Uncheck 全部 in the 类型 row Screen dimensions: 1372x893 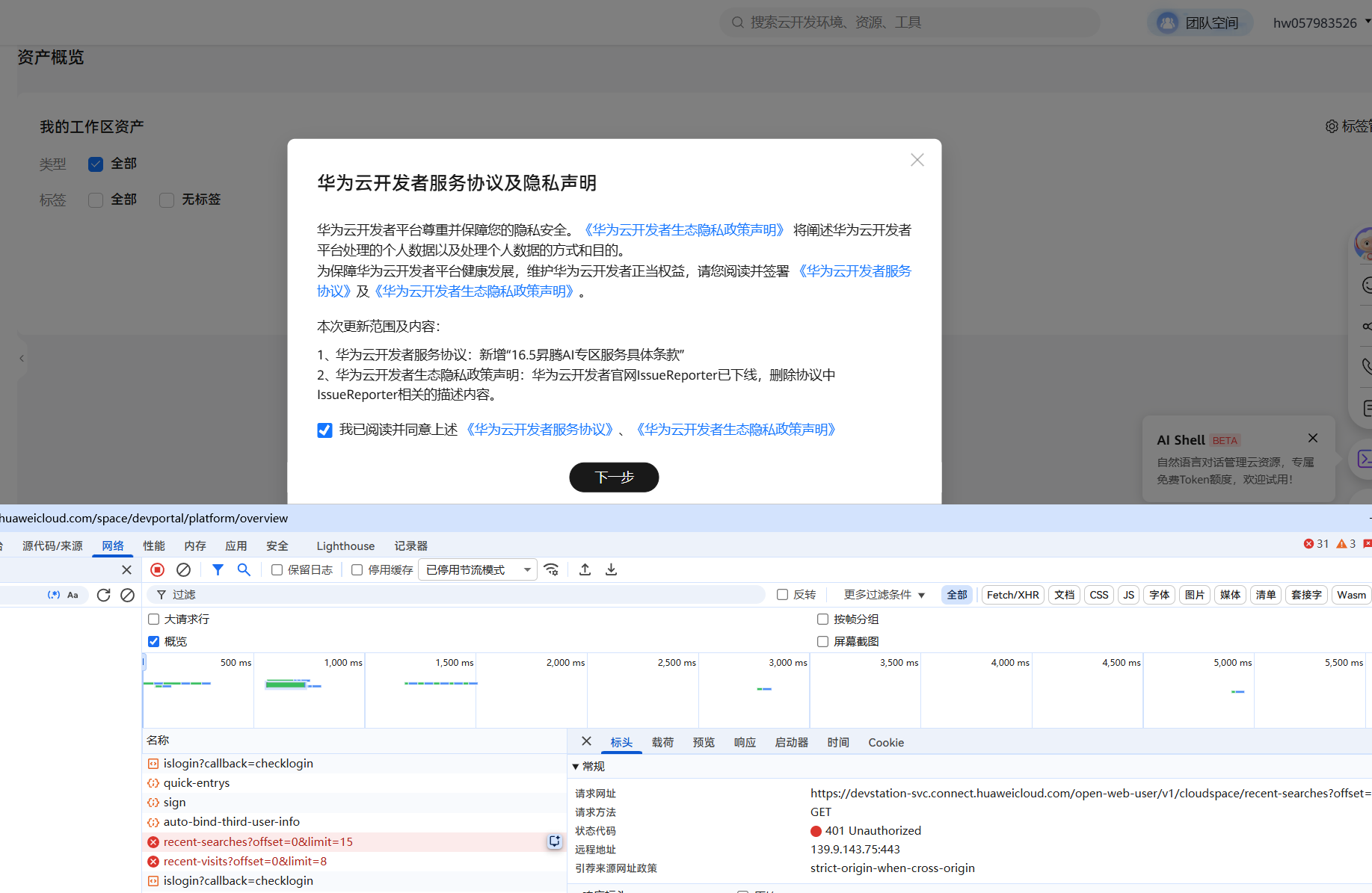point(96,164)
